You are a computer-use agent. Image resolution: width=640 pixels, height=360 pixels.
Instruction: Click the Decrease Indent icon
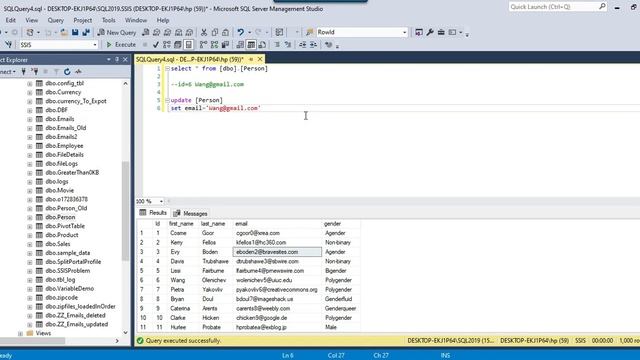[302, 44]
